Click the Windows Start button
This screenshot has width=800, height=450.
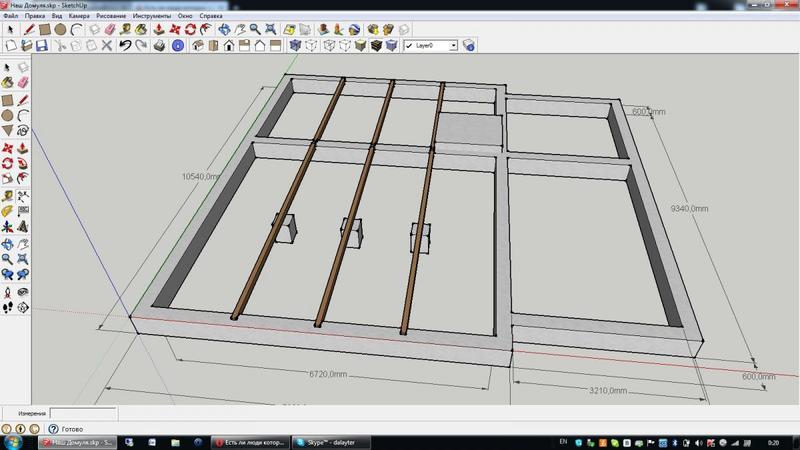click(13, 441)
